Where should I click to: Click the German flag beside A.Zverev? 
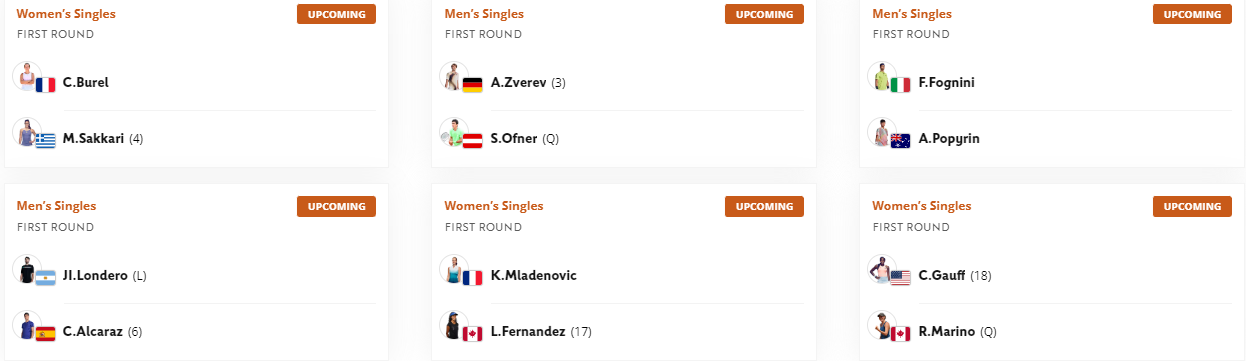tap(473, 86)
